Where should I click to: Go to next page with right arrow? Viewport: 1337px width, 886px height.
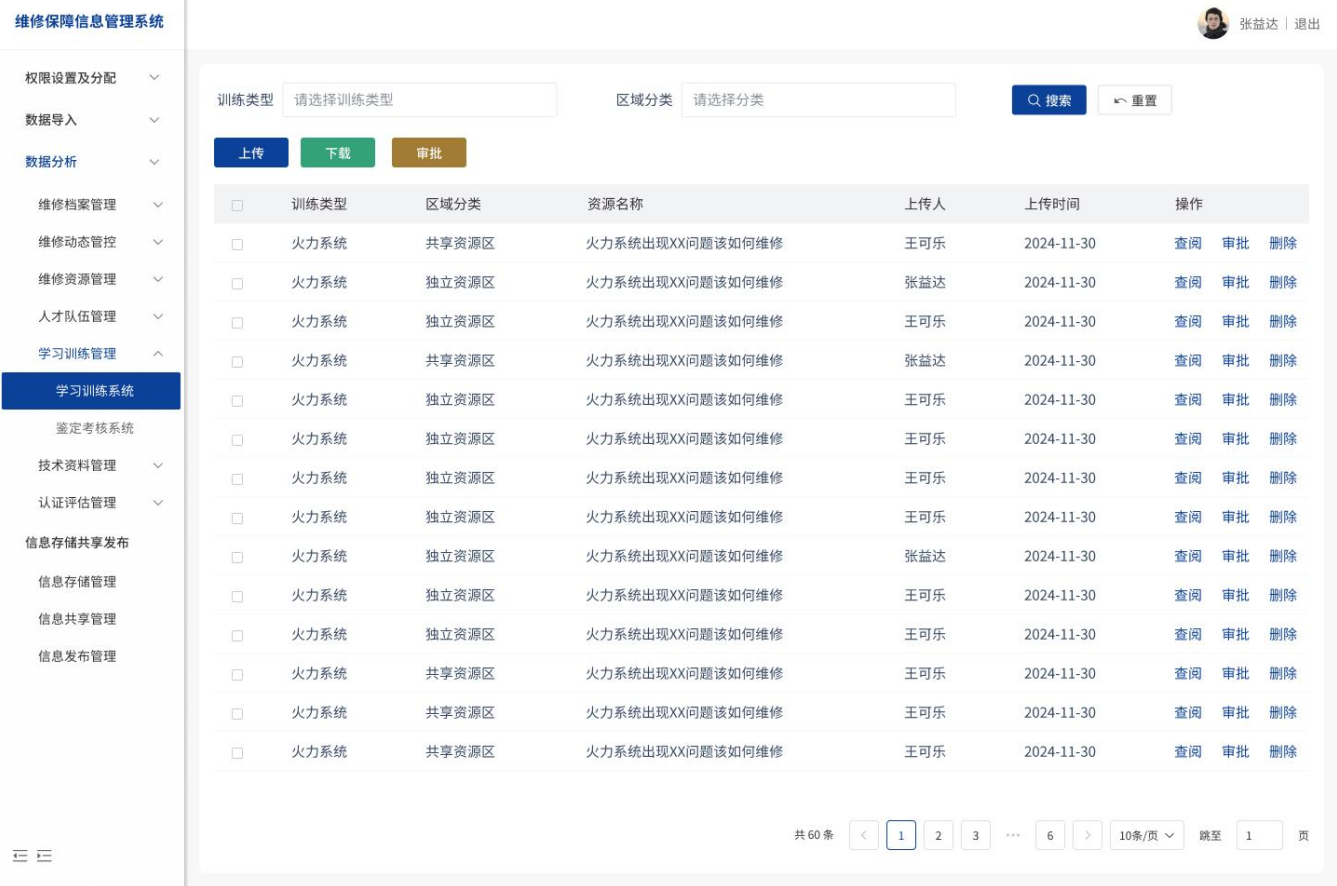click(x=1088, y=835)
